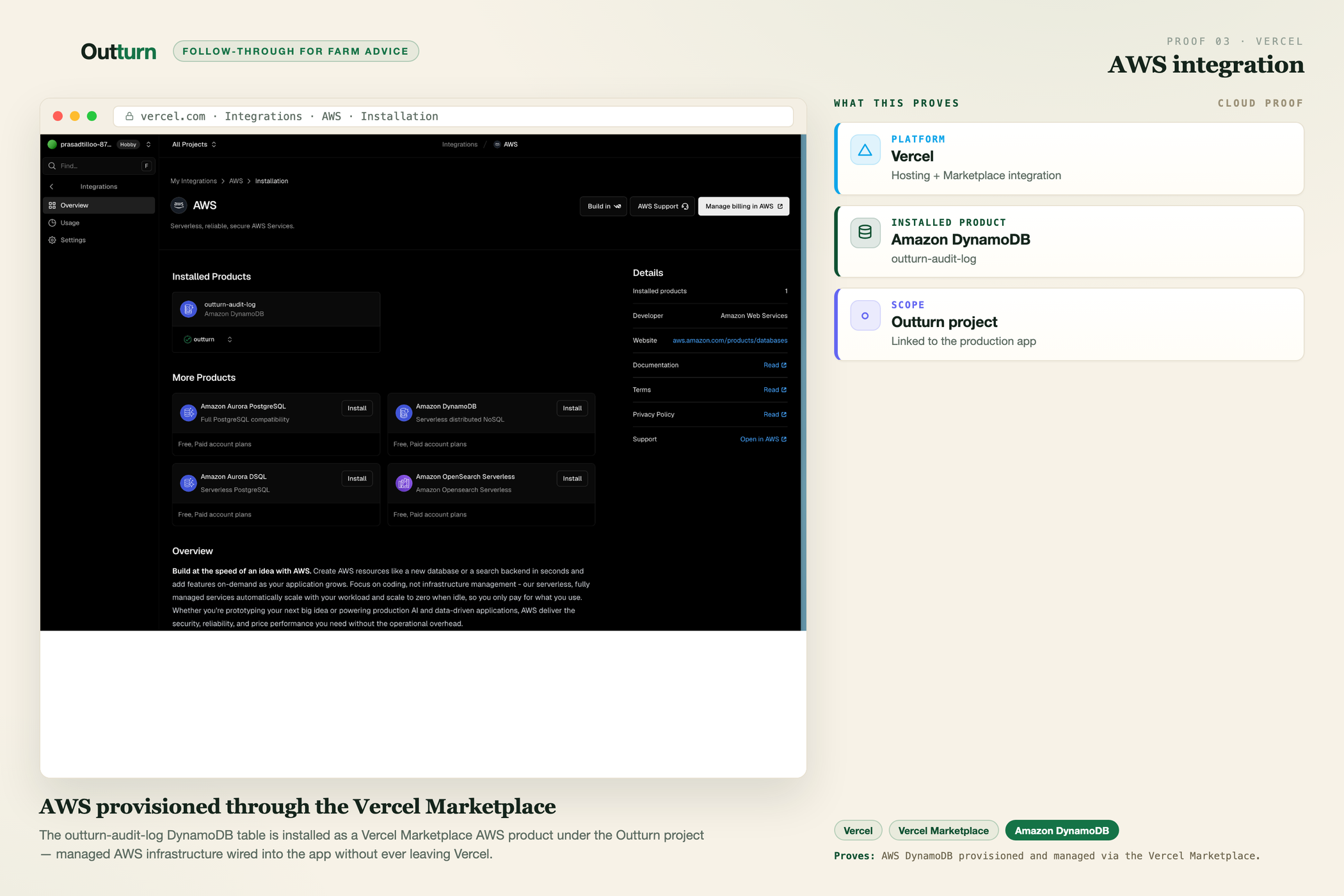Click Integrations in the top breadcrumb

coord(460,145)
